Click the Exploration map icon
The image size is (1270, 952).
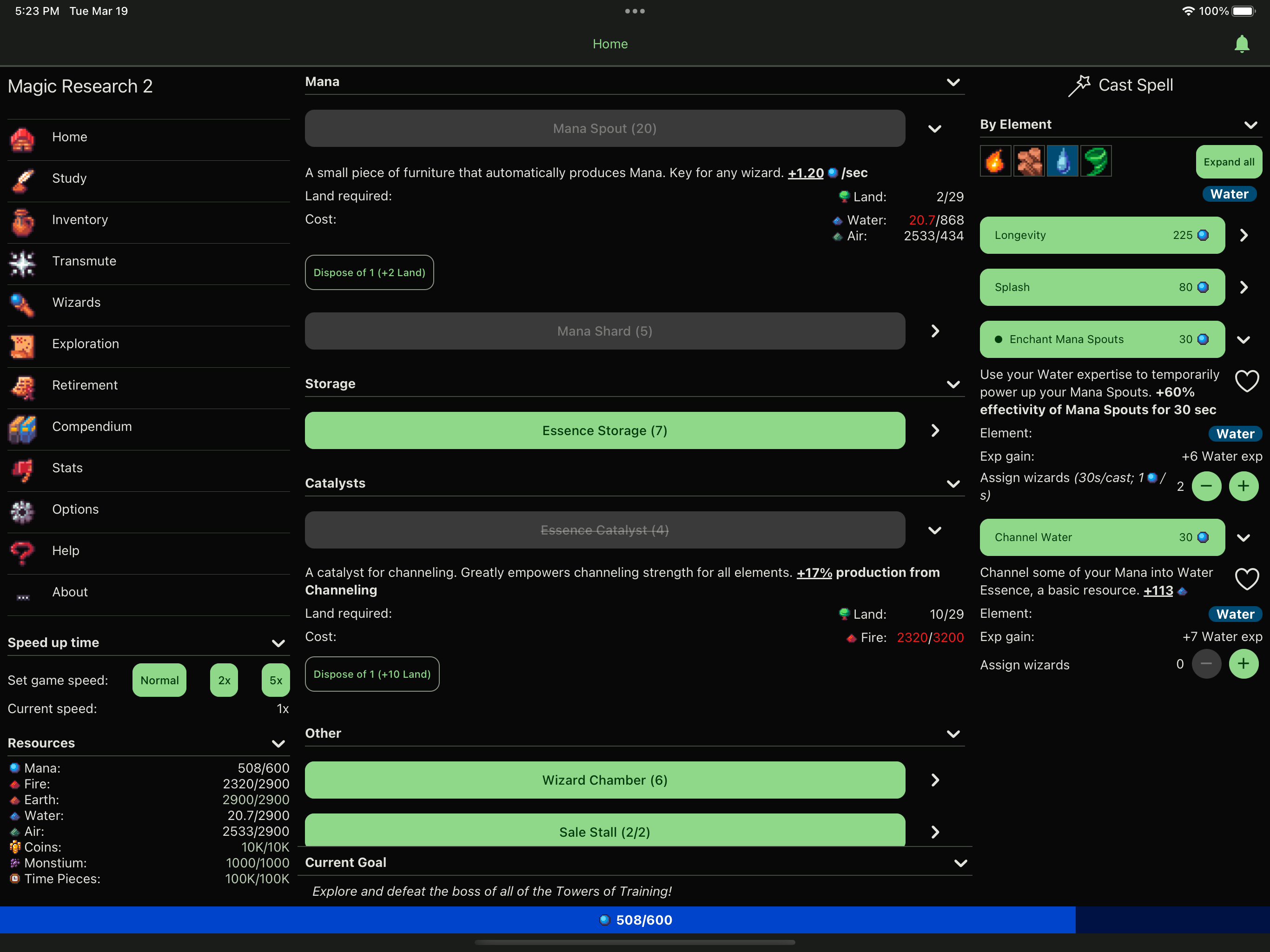(x=22, y=346)
